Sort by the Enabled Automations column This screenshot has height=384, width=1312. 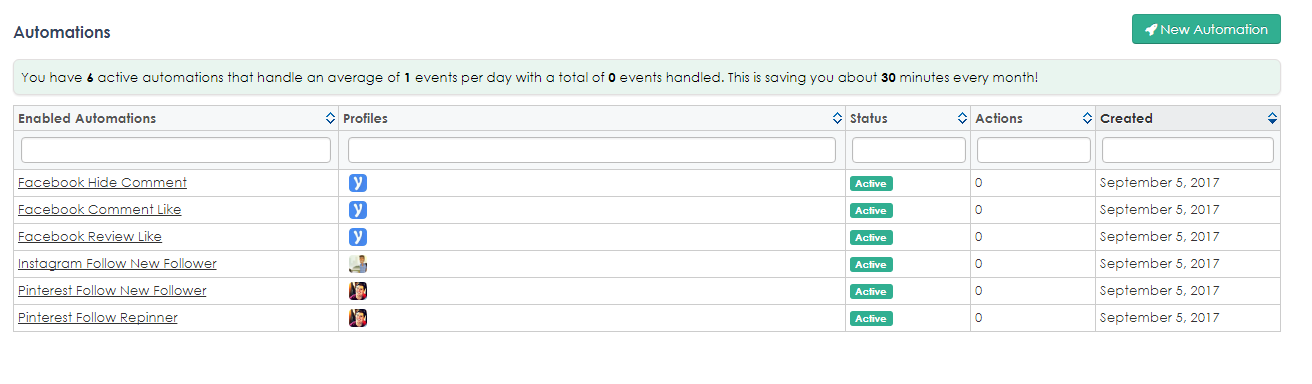click(331, 118)
